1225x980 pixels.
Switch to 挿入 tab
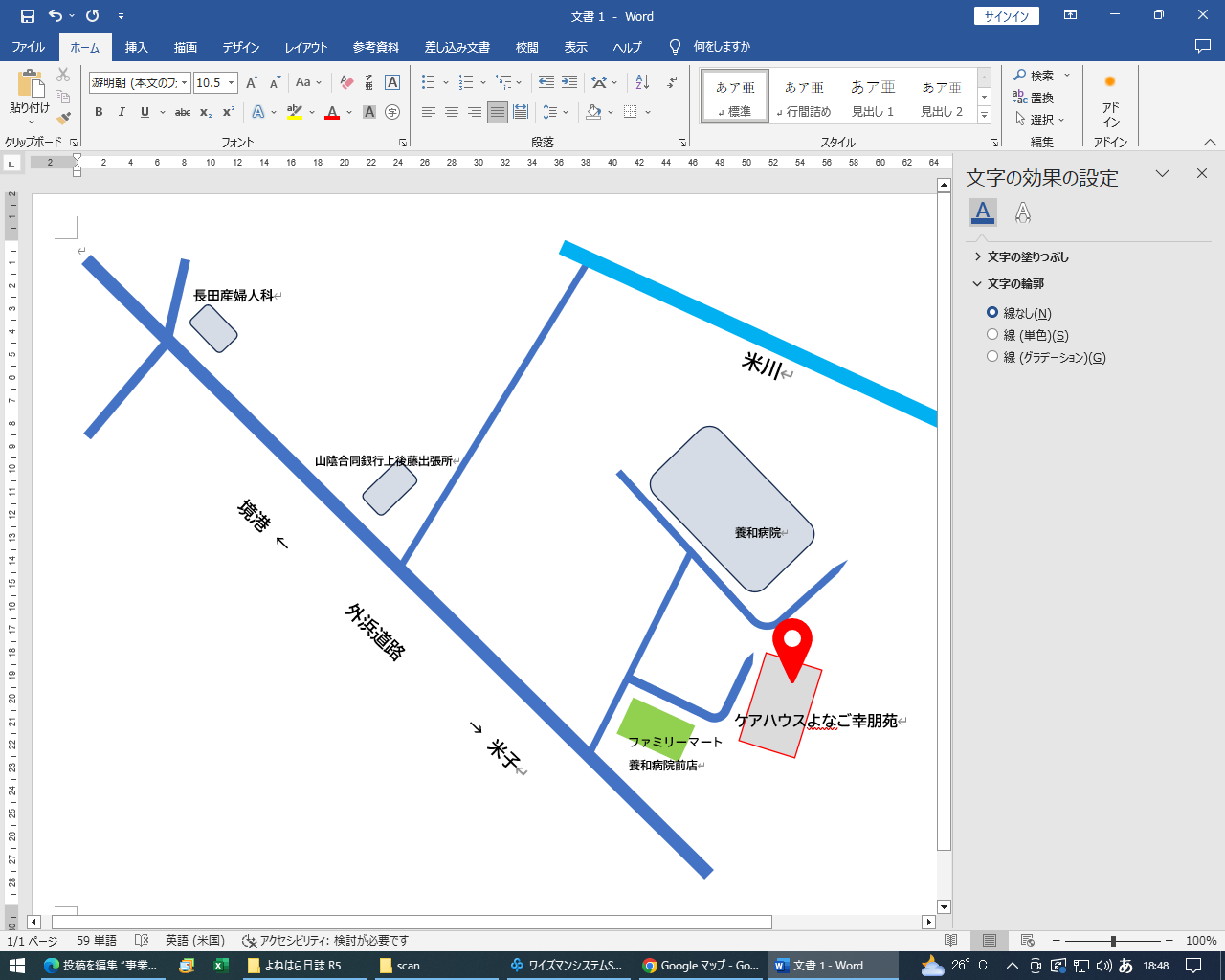pyautogui.click(x=136, y=47)
